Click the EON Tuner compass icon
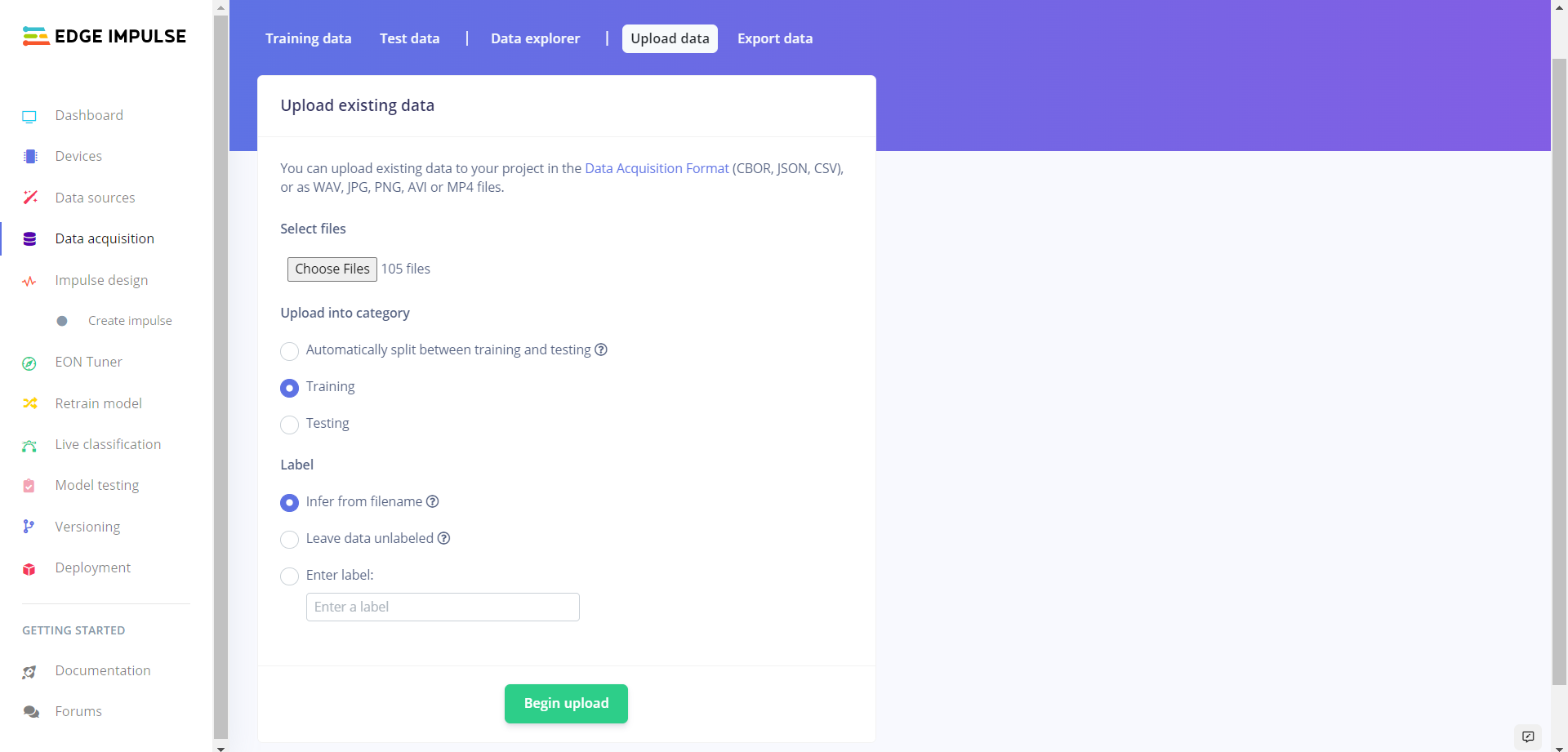Image resolution: width=1568 pixels, height=752 pixels. point(29,363)
